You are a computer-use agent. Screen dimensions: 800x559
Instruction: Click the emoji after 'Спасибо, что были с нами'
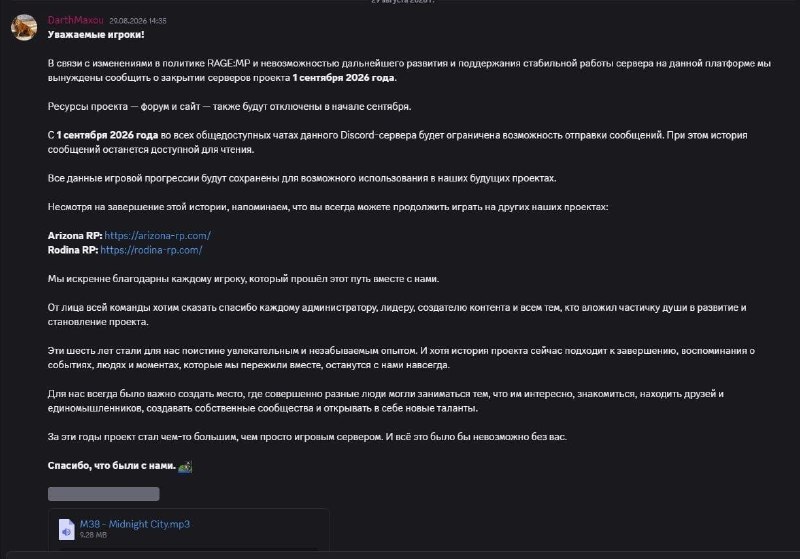point(185,466)
